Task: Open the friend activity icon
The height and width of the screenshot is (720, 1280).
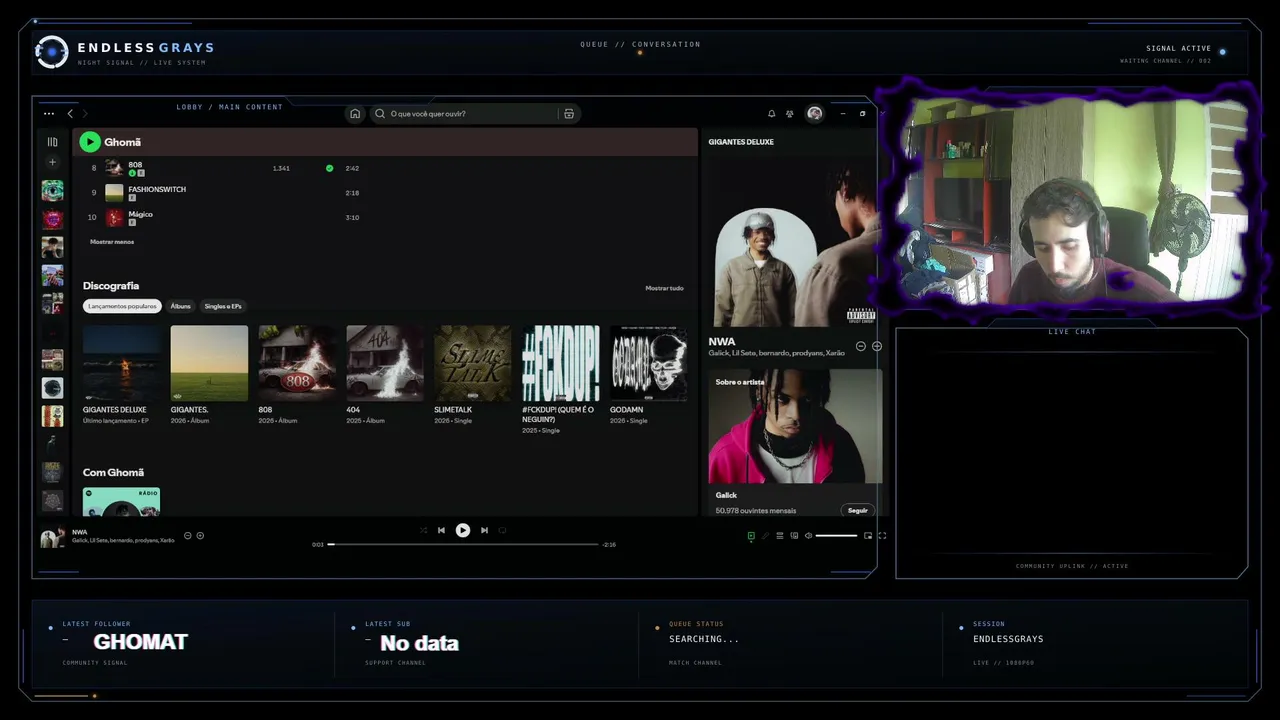Action: 790,114
